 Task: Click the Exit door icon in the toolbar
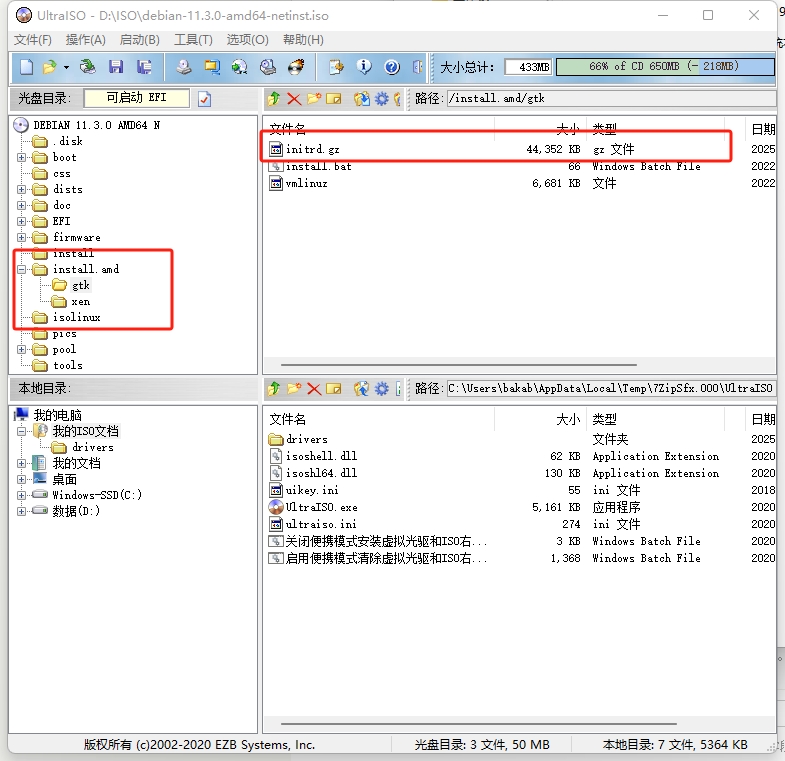418,67
